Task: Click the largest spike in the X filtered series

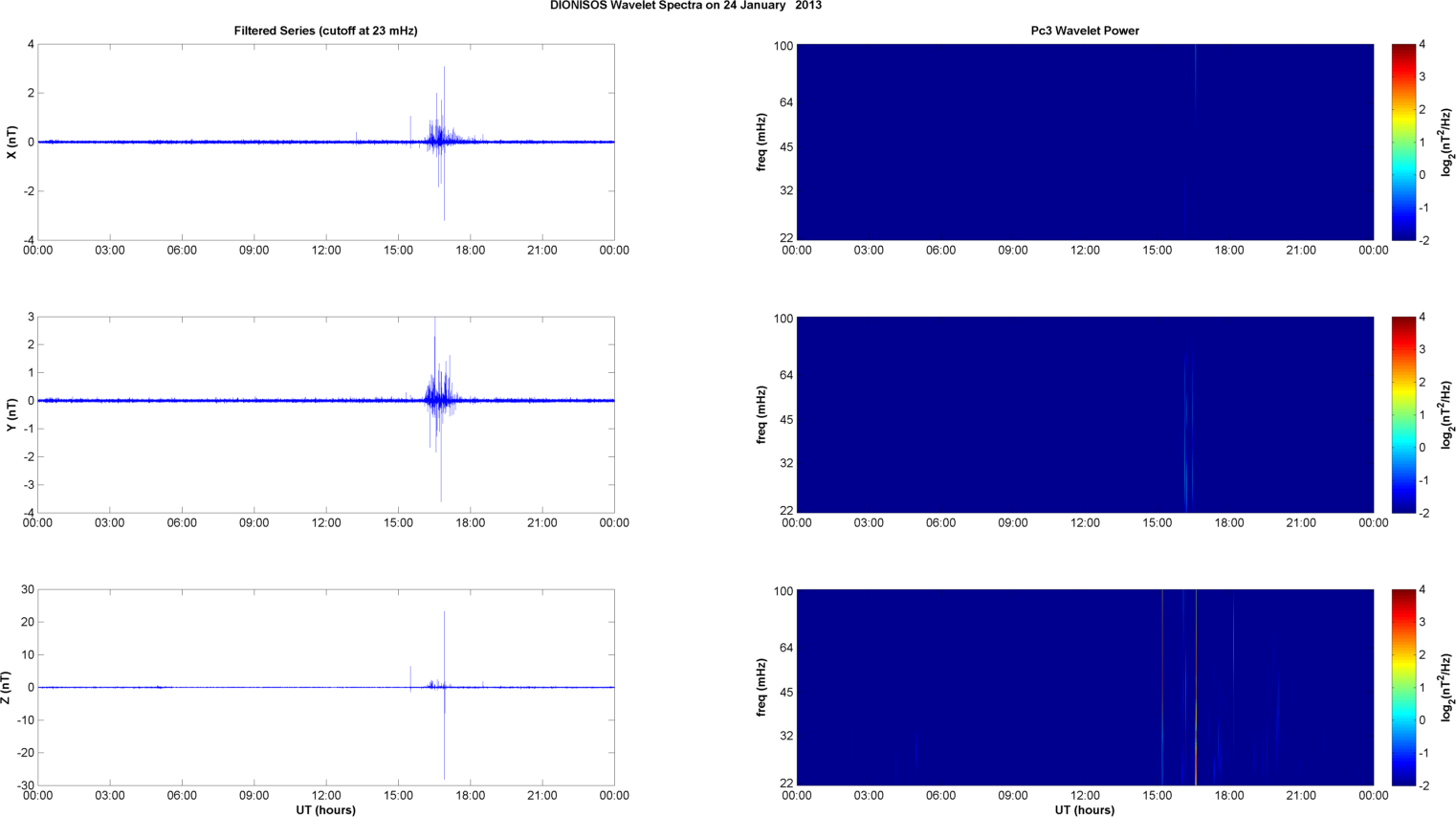Action: [x=444, y=144]
